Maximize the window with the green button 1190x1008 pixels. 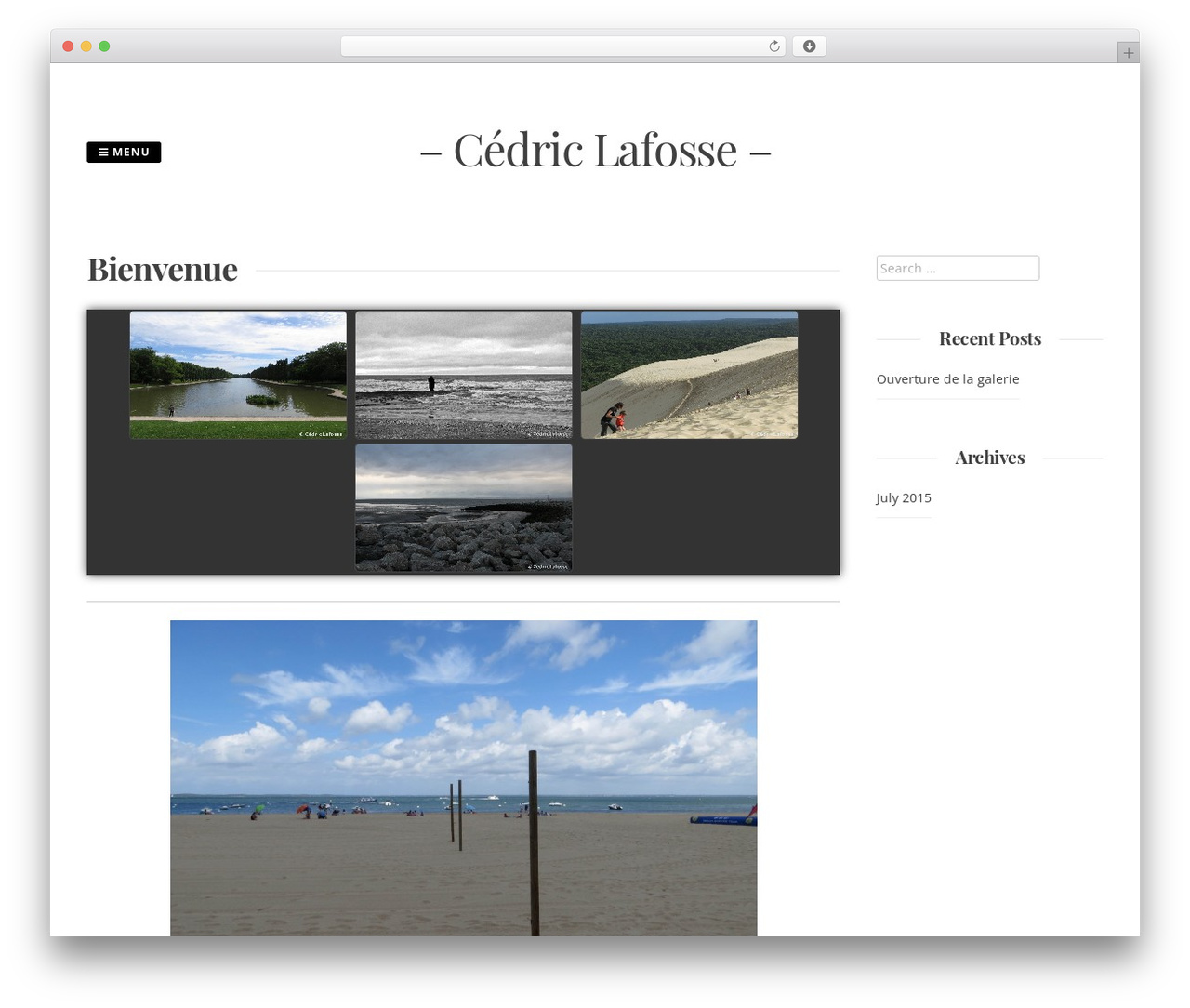pyautogui.click(x=104, y=46)
